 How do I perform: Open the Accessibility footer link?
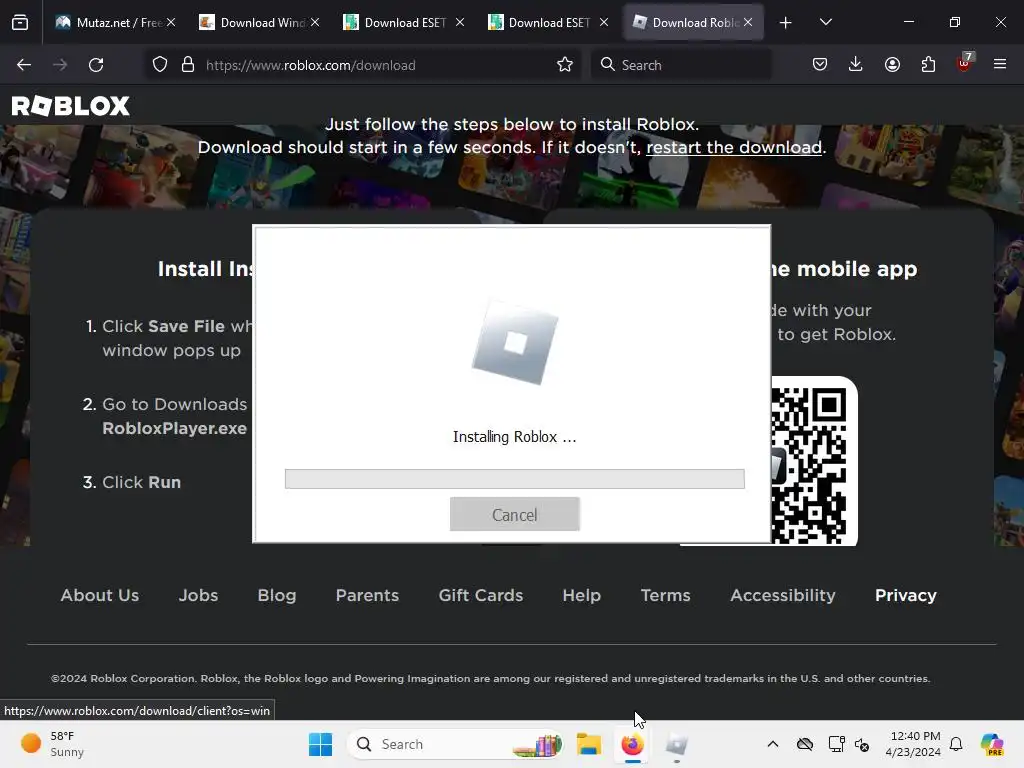coord(783,596)
